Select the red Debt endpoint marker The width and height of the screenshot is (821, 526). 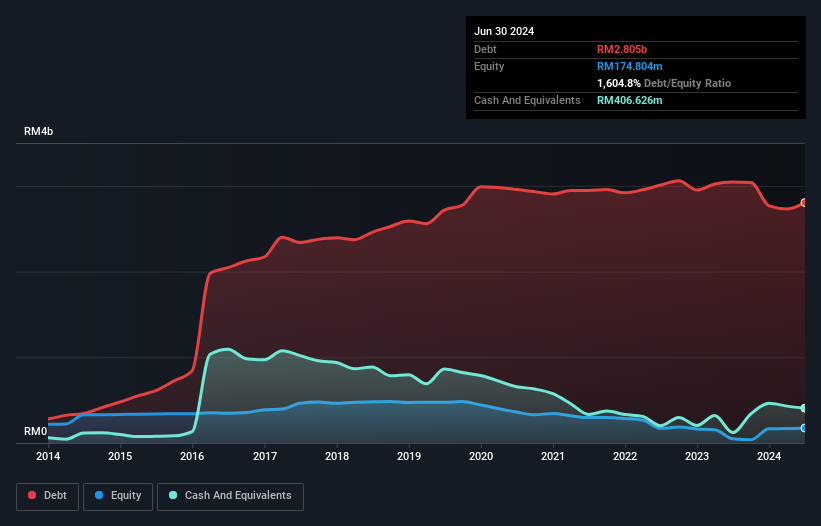[x=804, y=203]
